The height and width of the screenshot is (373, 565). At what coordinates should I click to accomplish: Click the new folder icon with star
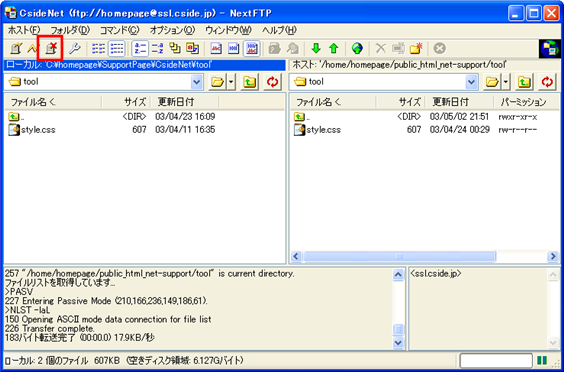[416, 48]
